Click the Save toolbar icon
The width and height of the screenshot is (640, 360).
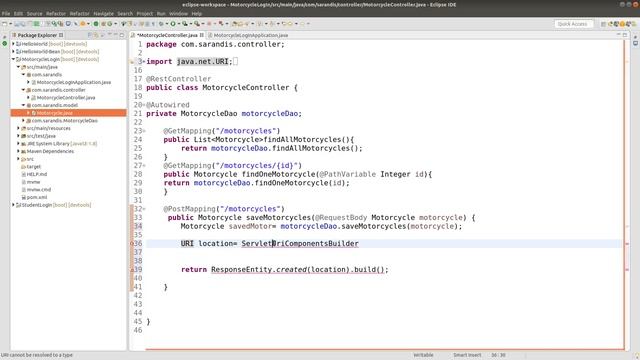click(17, 24)
